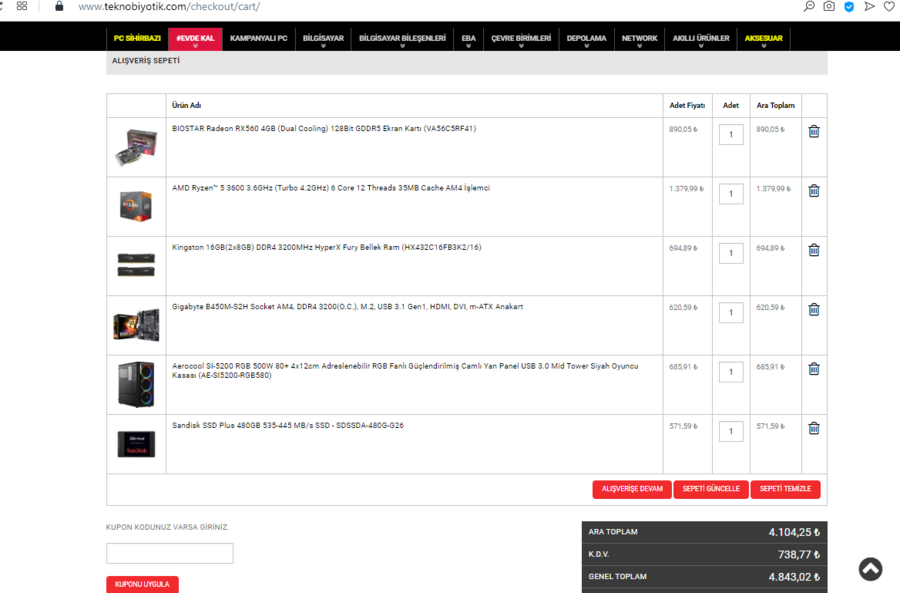
Task: Expand BİLGİSAYAR BİLEŞENLERİ menu
Action: [x=402, y=38]
